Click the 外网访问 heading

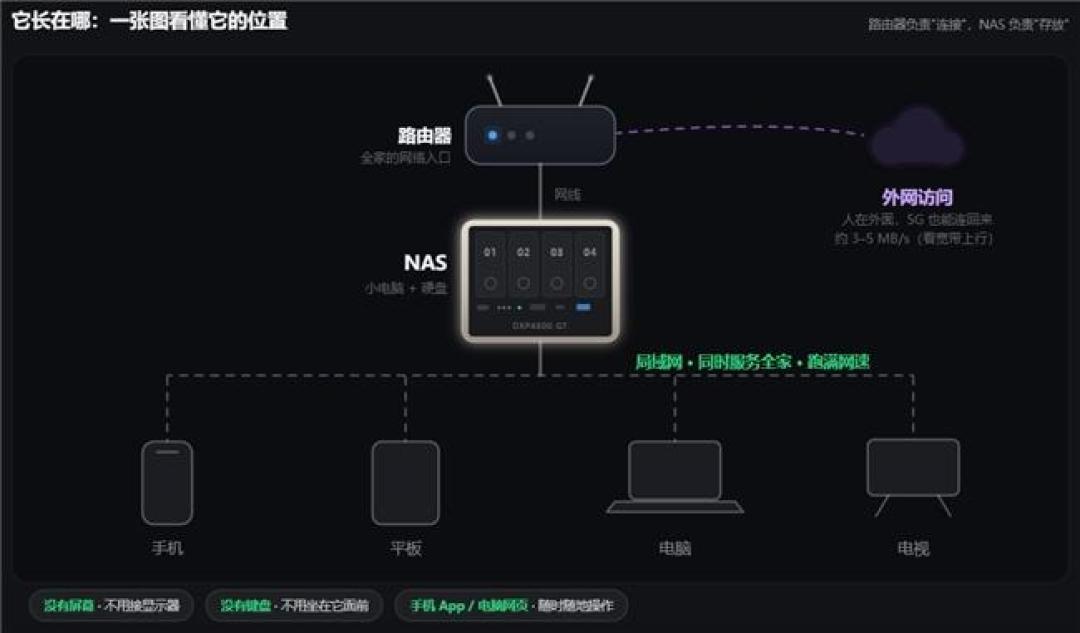917,198
